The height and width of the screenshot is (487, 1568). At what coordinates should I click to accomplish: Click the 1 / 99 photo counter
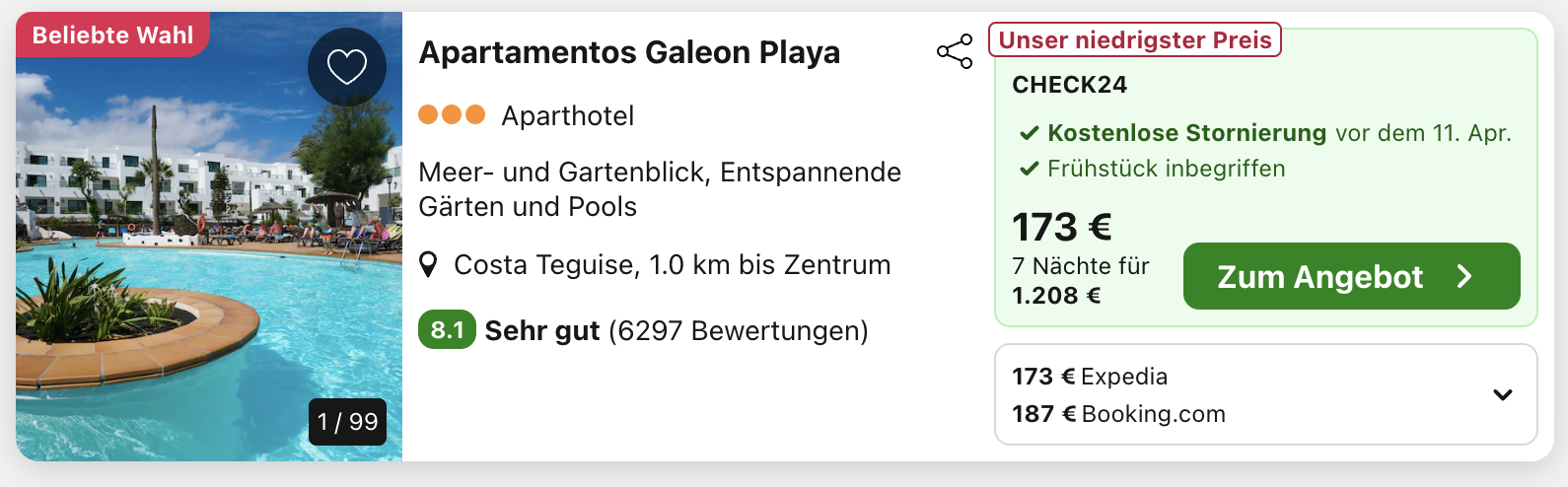(x=347, y=422)
